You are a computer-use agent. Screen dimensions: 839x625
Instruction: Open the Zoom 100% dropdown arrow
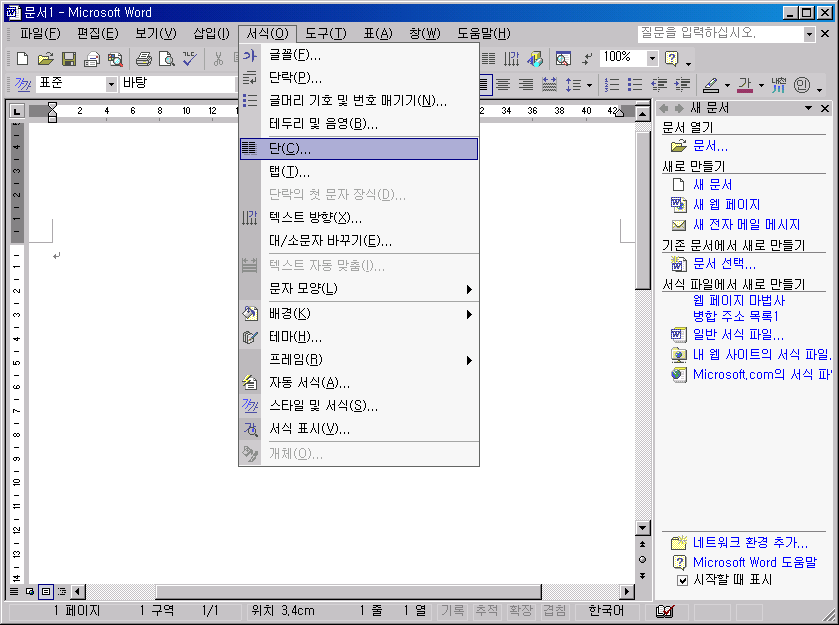(652, 58)
